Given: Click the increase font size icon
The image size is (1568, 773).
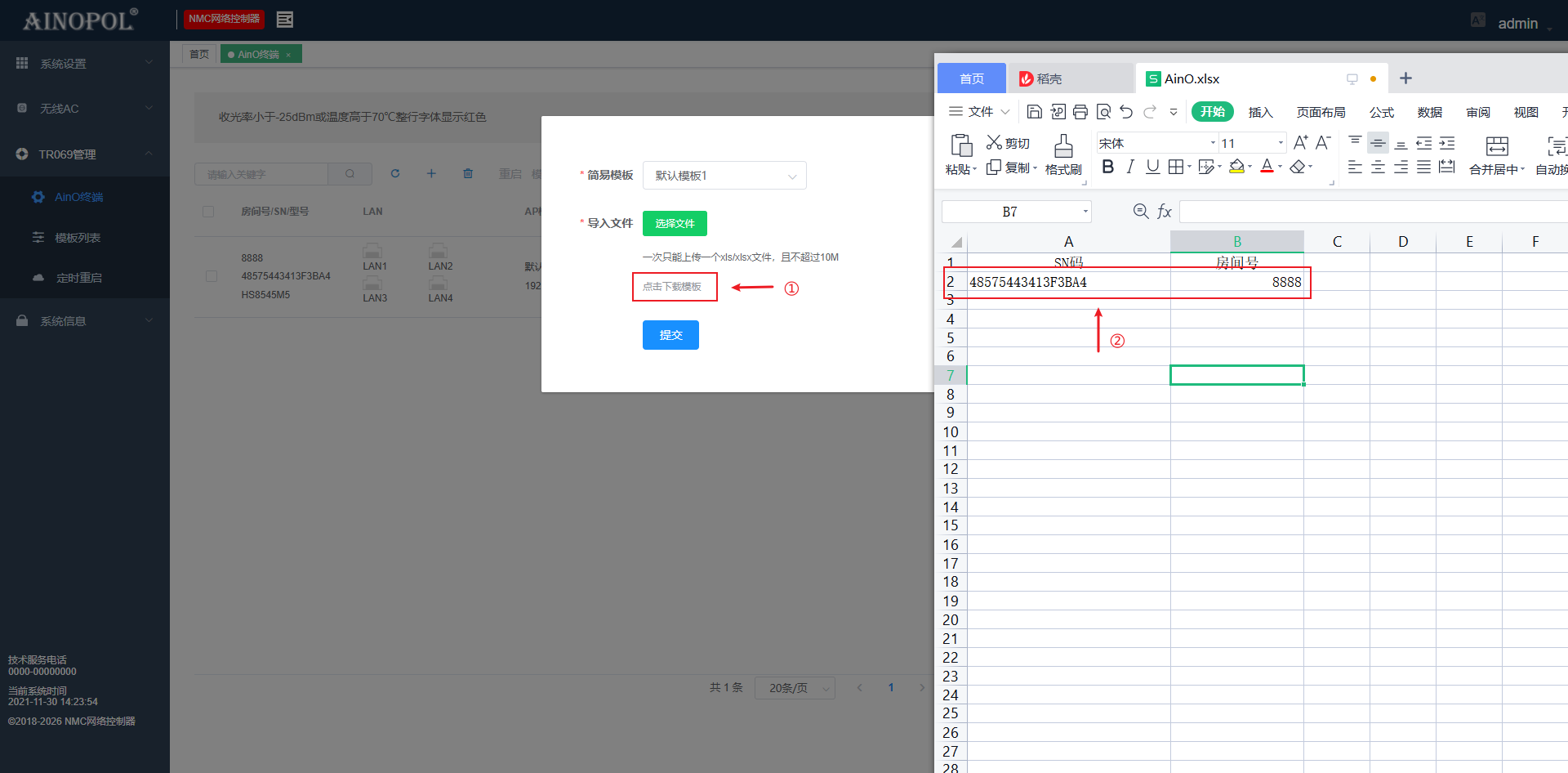Looking at the screenshot, I should [1300, 142].
